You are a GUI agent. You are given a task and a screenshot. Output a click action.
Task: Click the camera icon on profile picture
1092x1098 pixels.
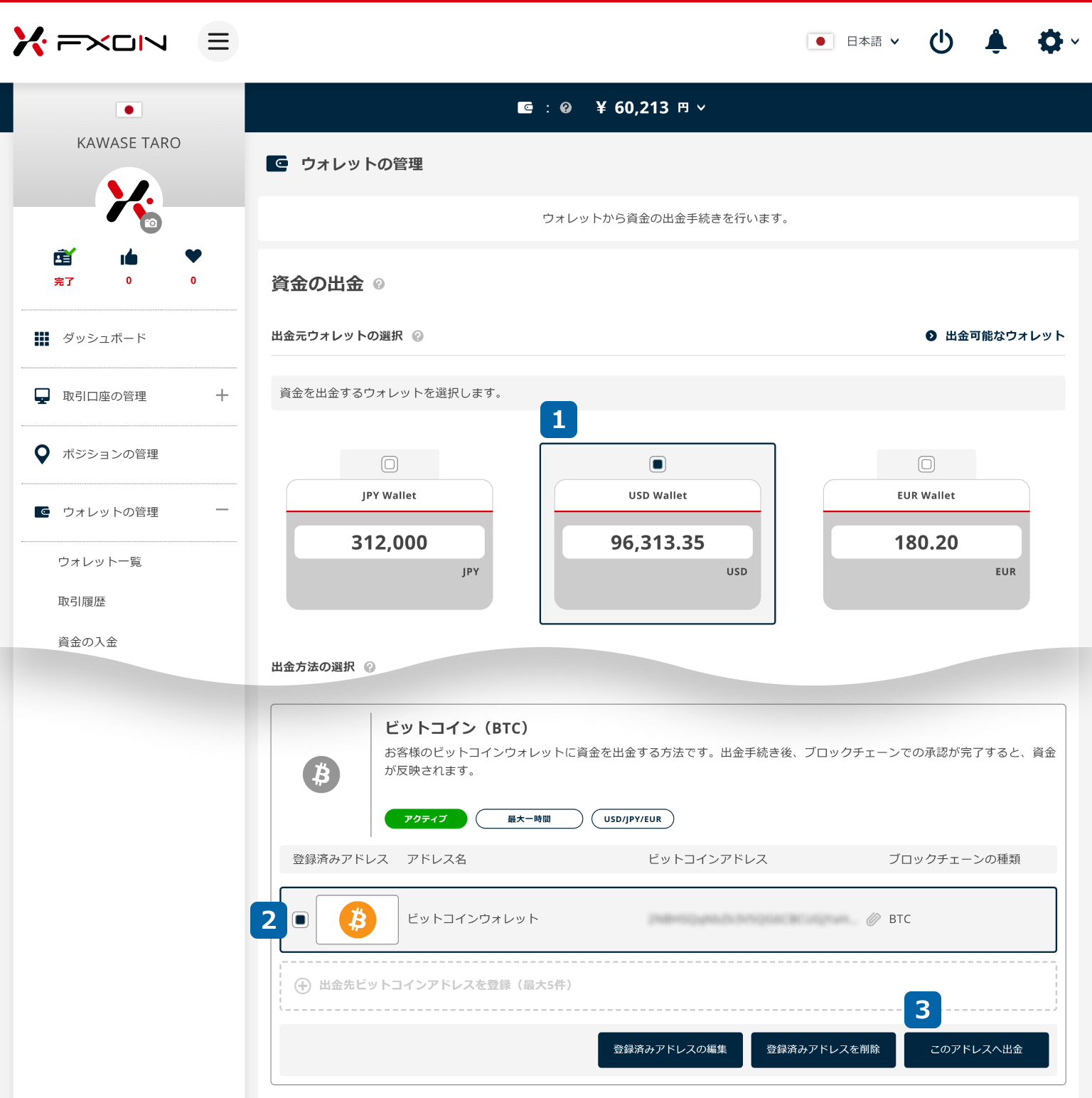(x=151, y=223)
